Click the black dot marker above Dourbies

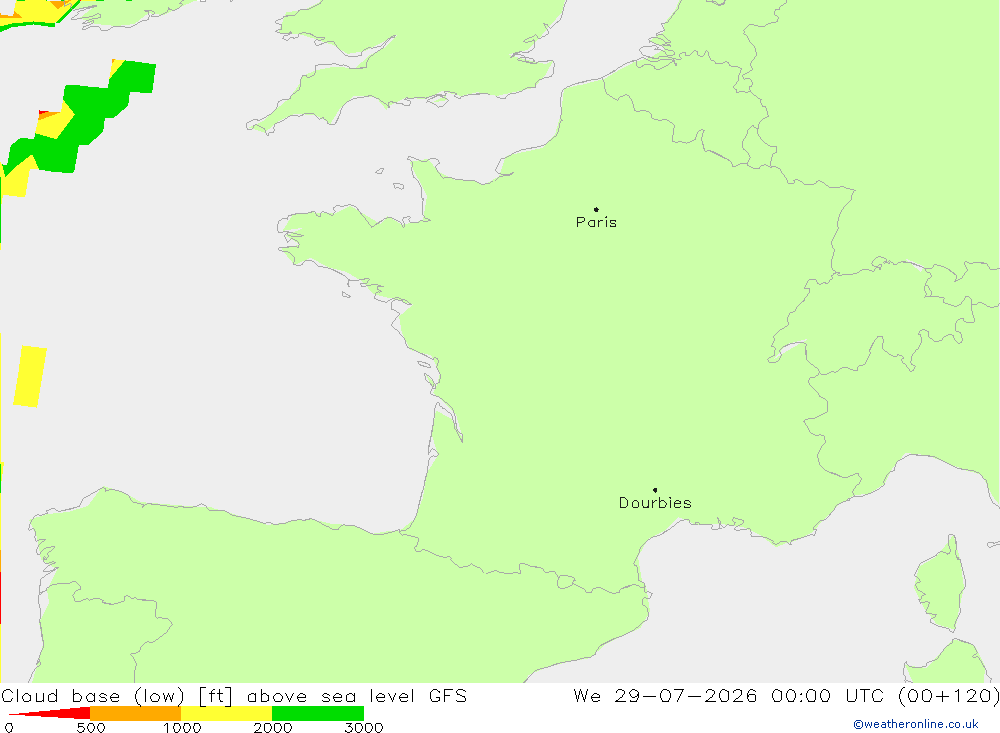655,490
